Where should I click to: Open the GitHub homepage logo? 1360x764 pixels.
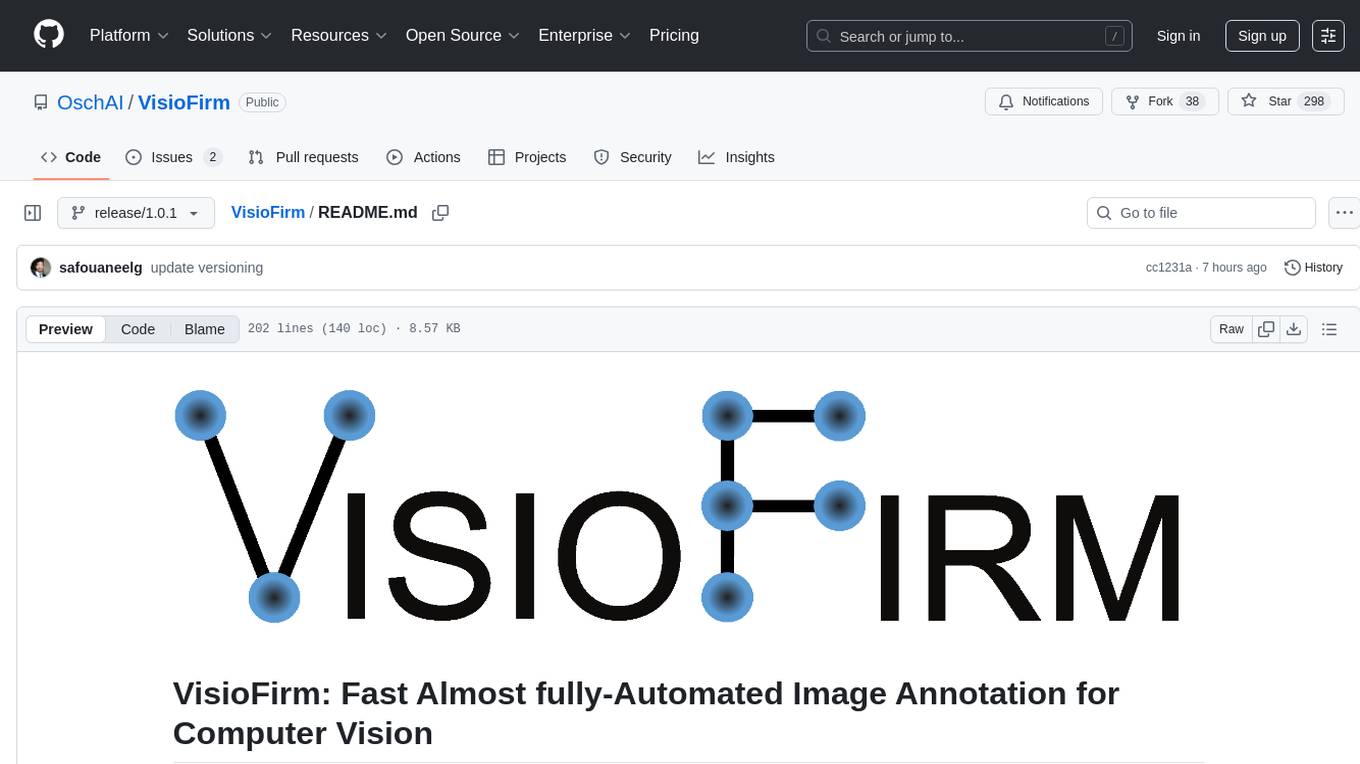click(x=49, y=35)
